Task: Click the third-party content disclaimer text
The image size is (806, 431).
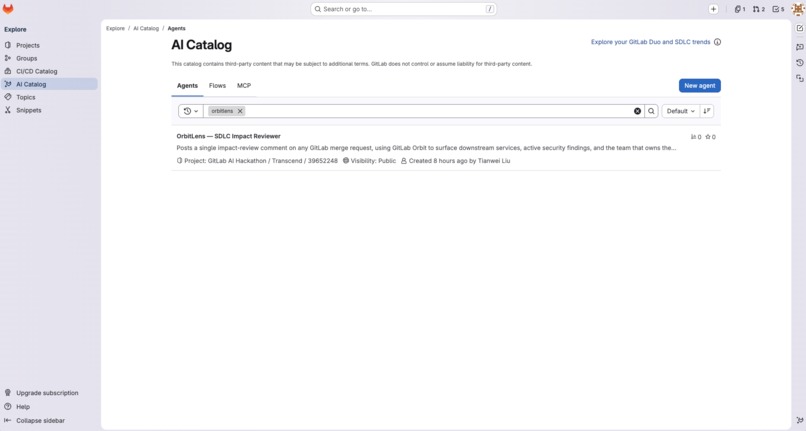Action: point(352,64)
